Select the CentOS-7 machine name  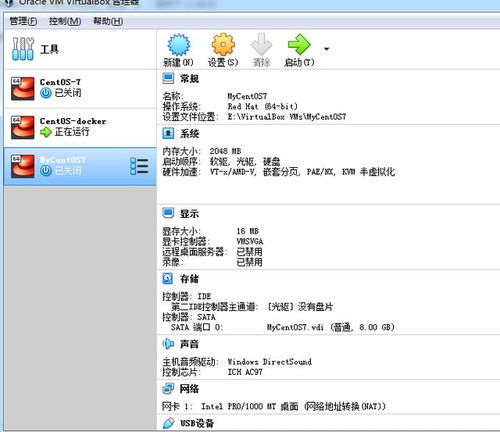[x=60, y=82]
